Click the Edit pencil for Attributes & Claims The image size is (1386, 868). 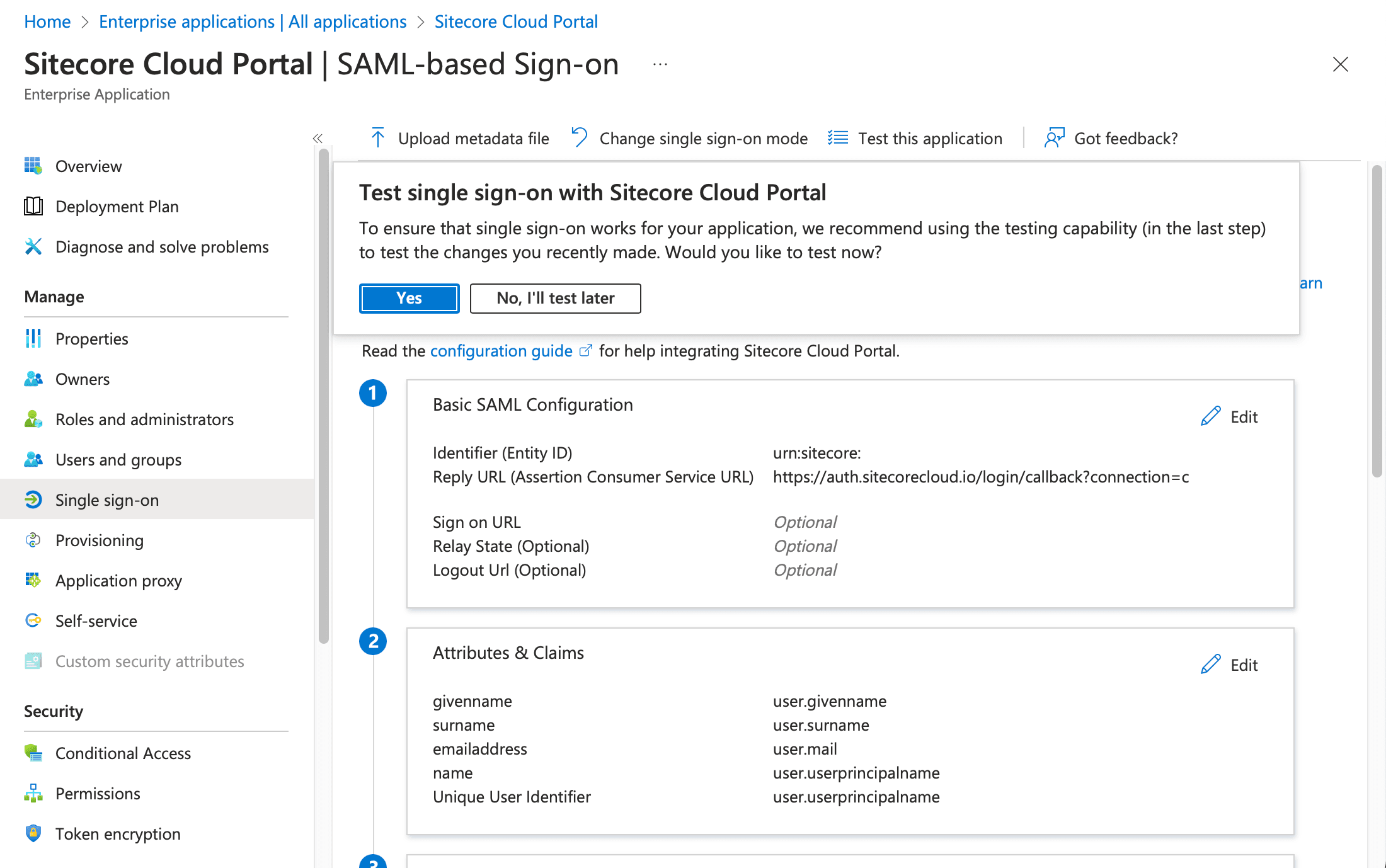(x=1211, y=665)
